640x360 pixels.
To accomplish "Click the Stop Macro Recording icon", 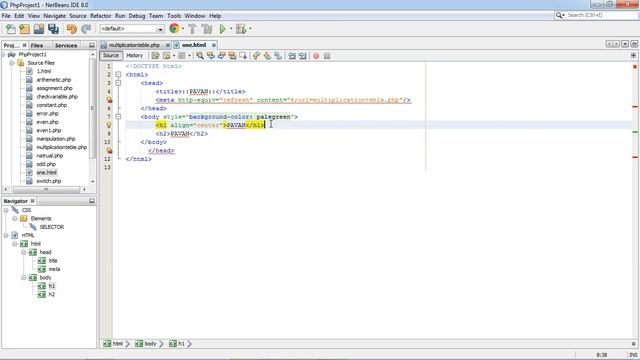I will pyautogui.click(x=327, y=56).
